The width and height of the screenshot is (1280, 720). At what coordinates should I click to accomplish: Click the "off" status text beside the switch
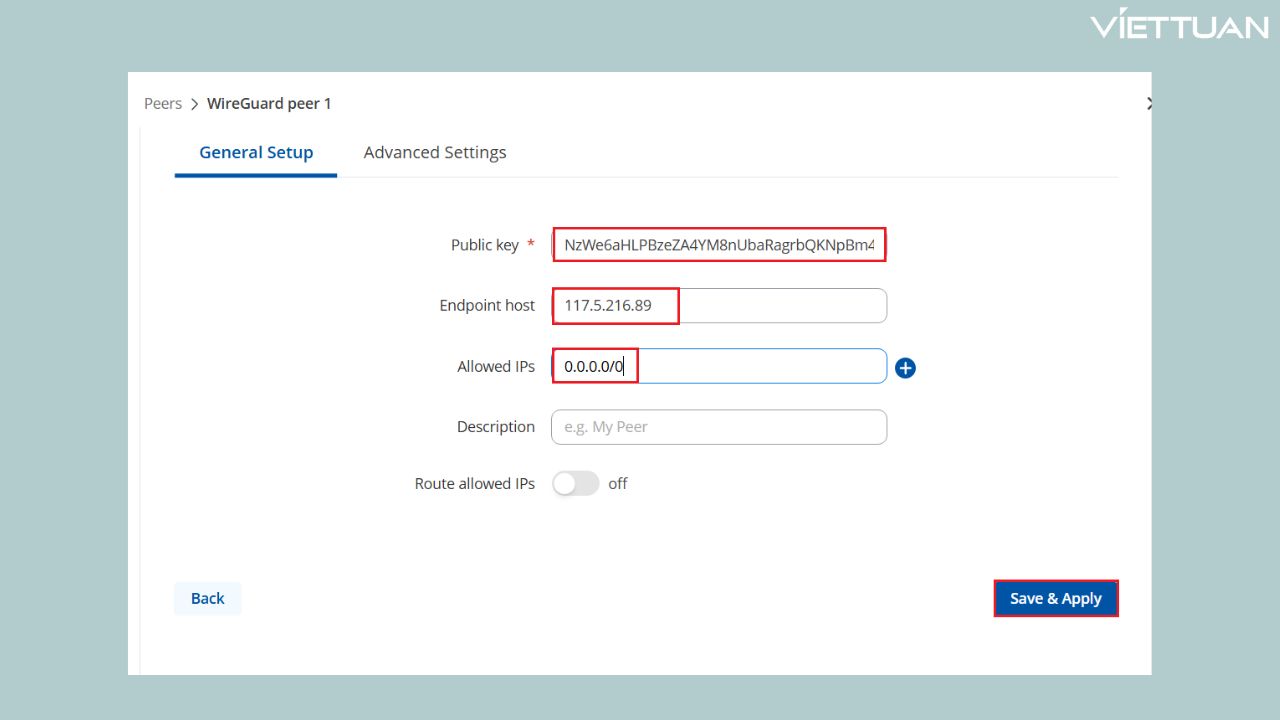[x=618, y=484]
